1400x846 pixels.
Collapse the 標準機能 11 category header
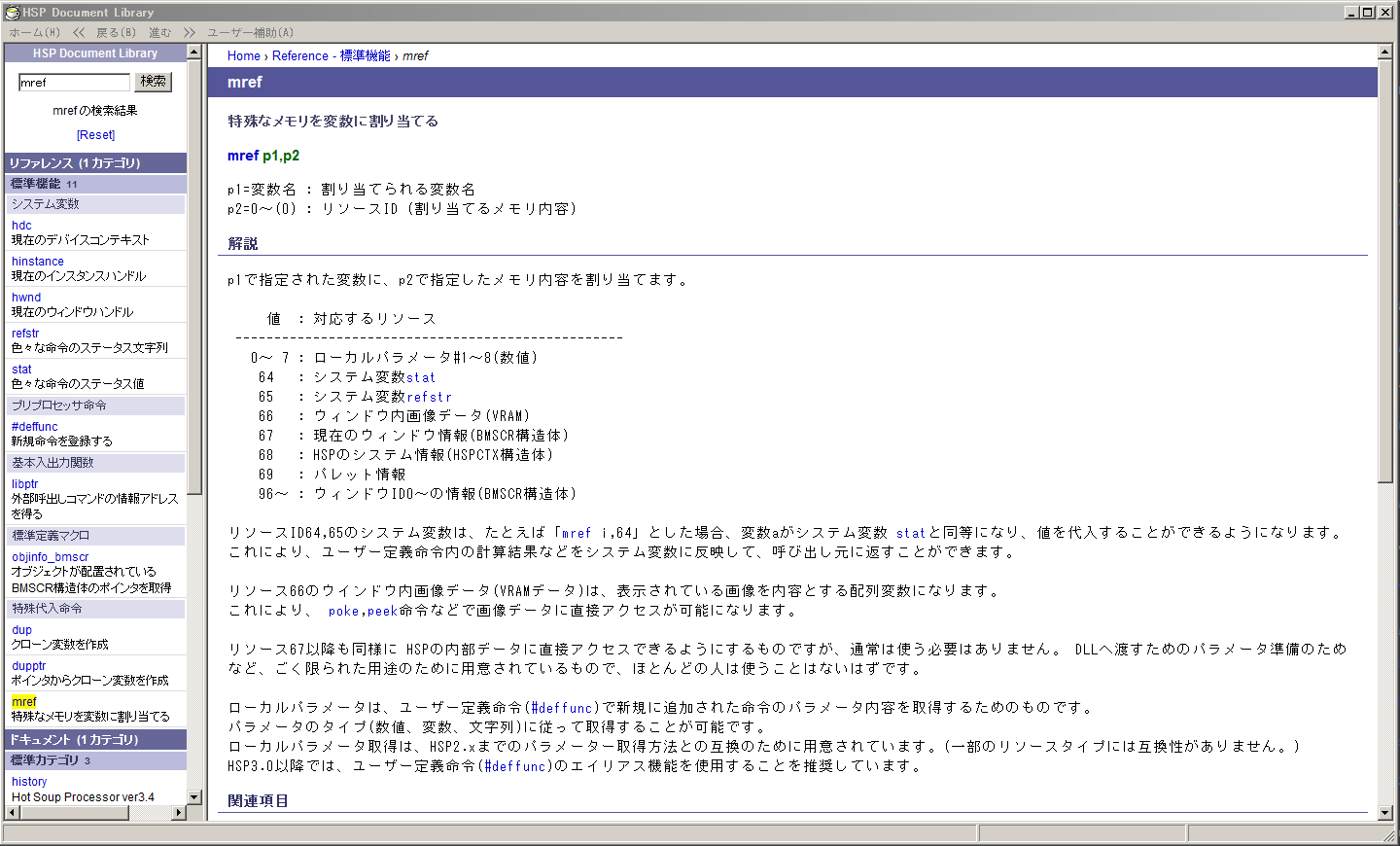coord(95,184)
